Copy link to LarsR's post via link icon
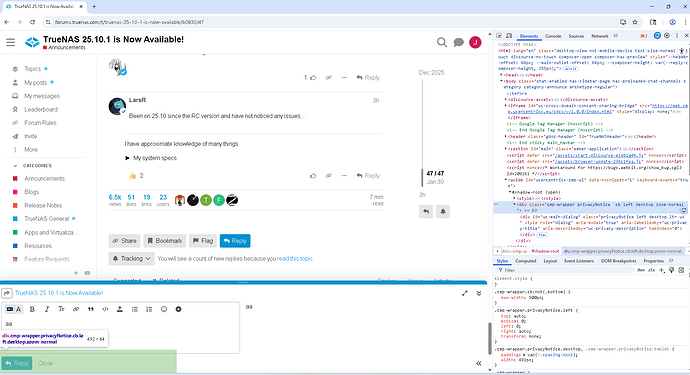This screenshot has height=375, width=690. tap(329, 176)
